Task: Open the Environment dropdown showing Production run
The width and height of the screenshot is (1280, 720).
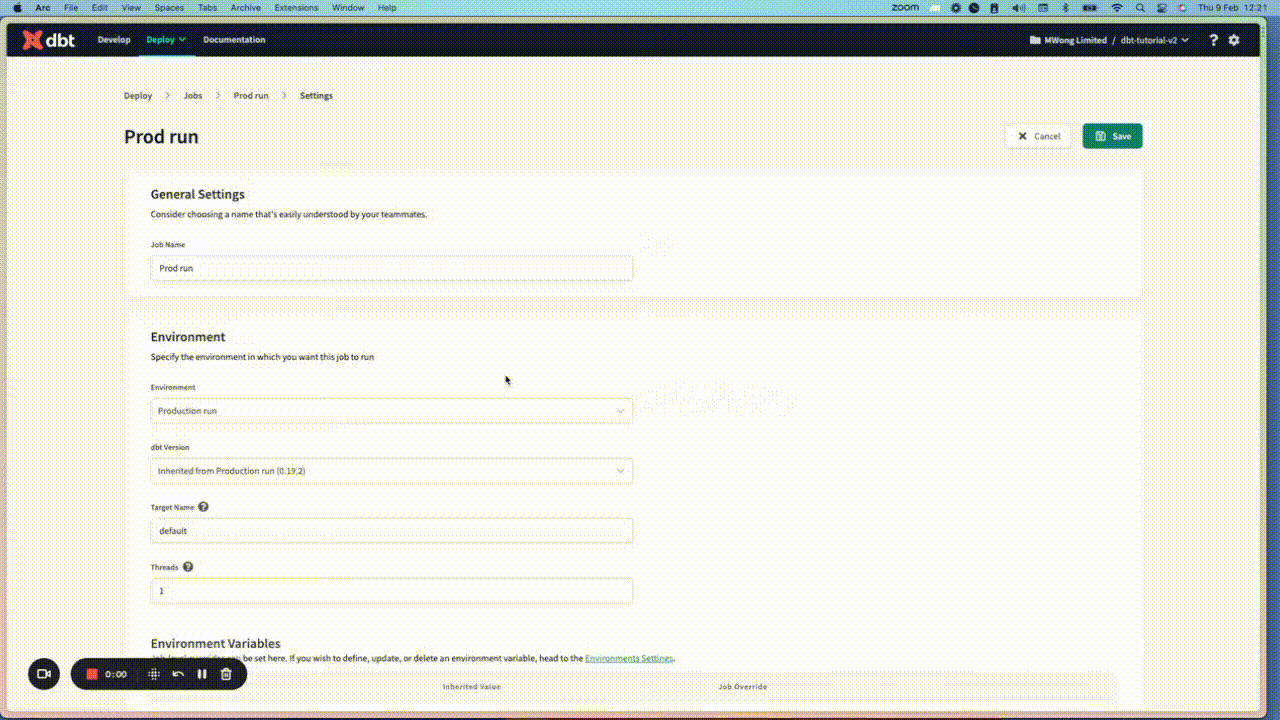Action: coord(390,410)
